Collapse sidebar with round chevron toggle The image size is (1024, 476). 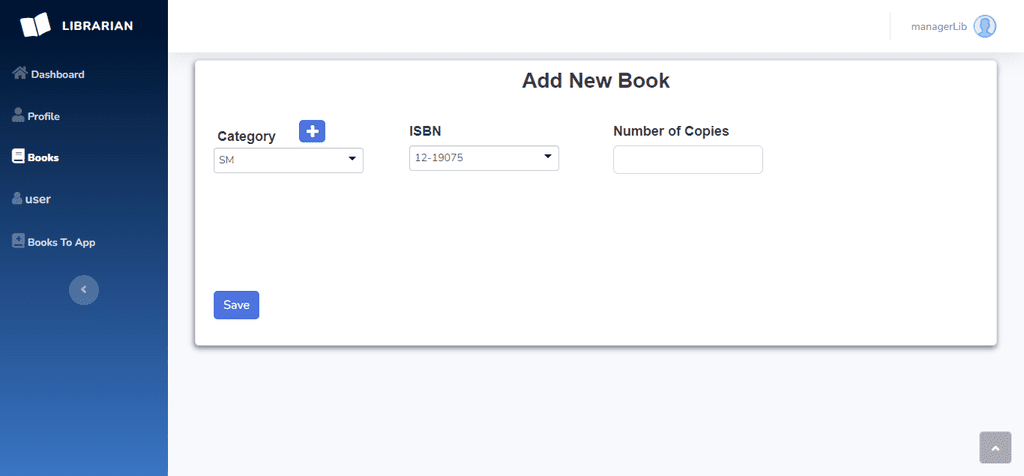pos(84,290)
